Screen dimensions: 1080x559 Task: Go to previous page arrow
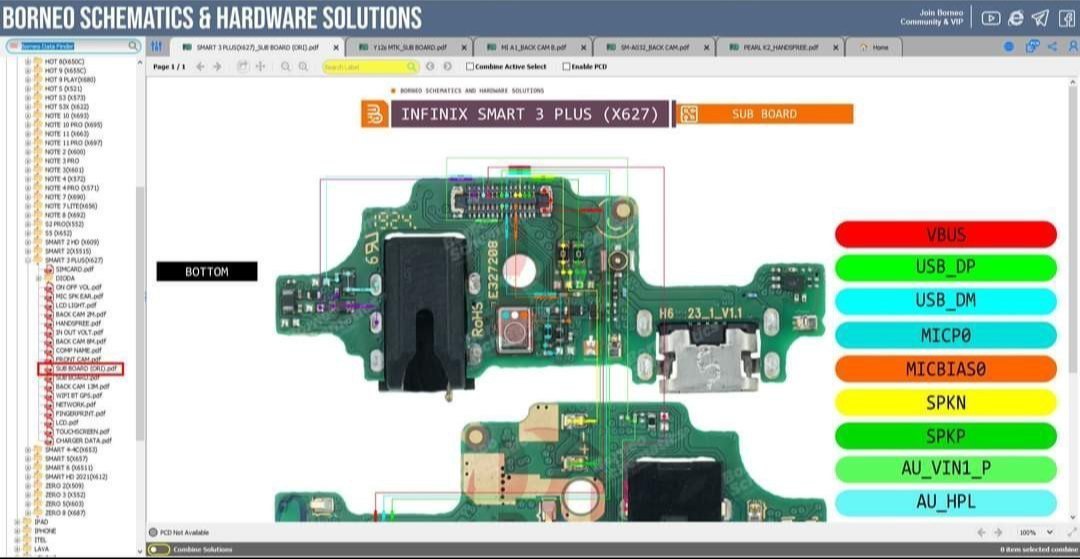click(200, 67)
